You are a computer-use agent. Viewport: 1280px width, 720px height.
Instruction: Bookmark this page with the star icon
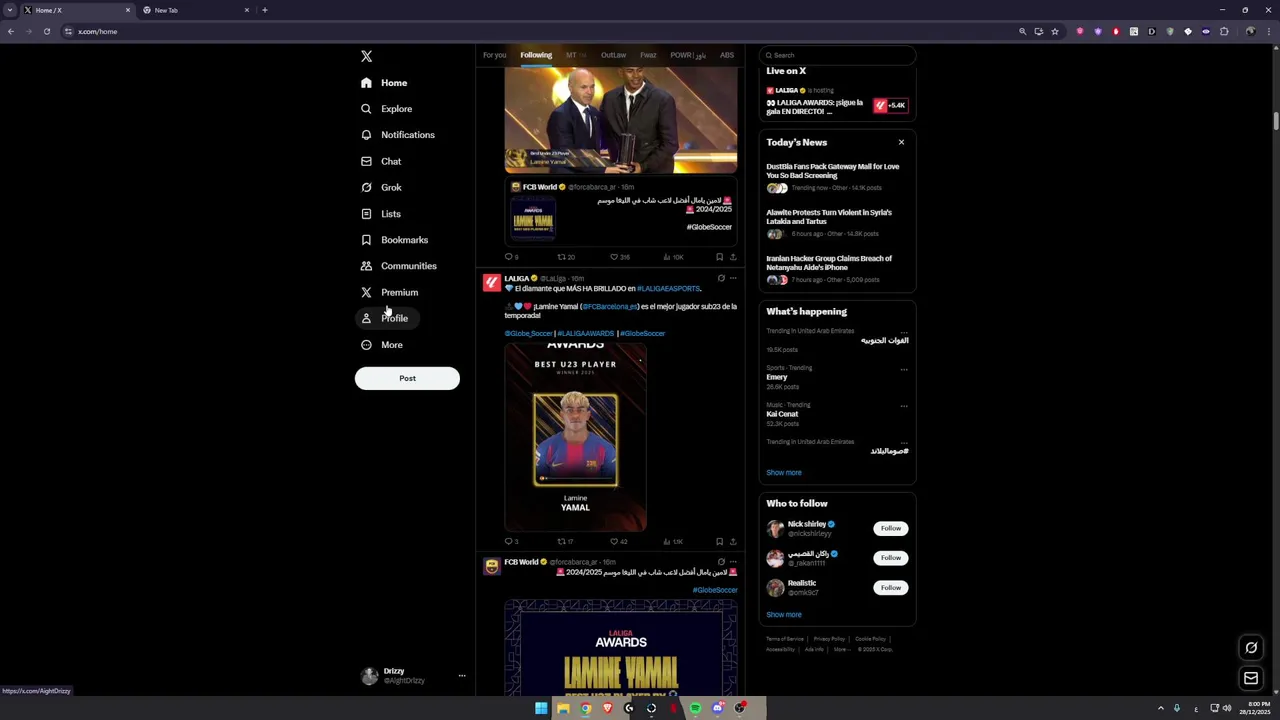point(1054,31)
